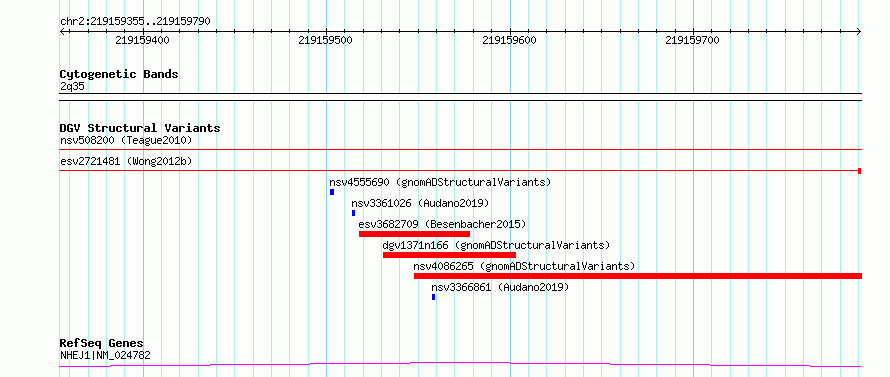The image size is (890, 377).
Task: Click the DGV Structural Variants track title
Action: pyautogui.click(x=140, y=128)
